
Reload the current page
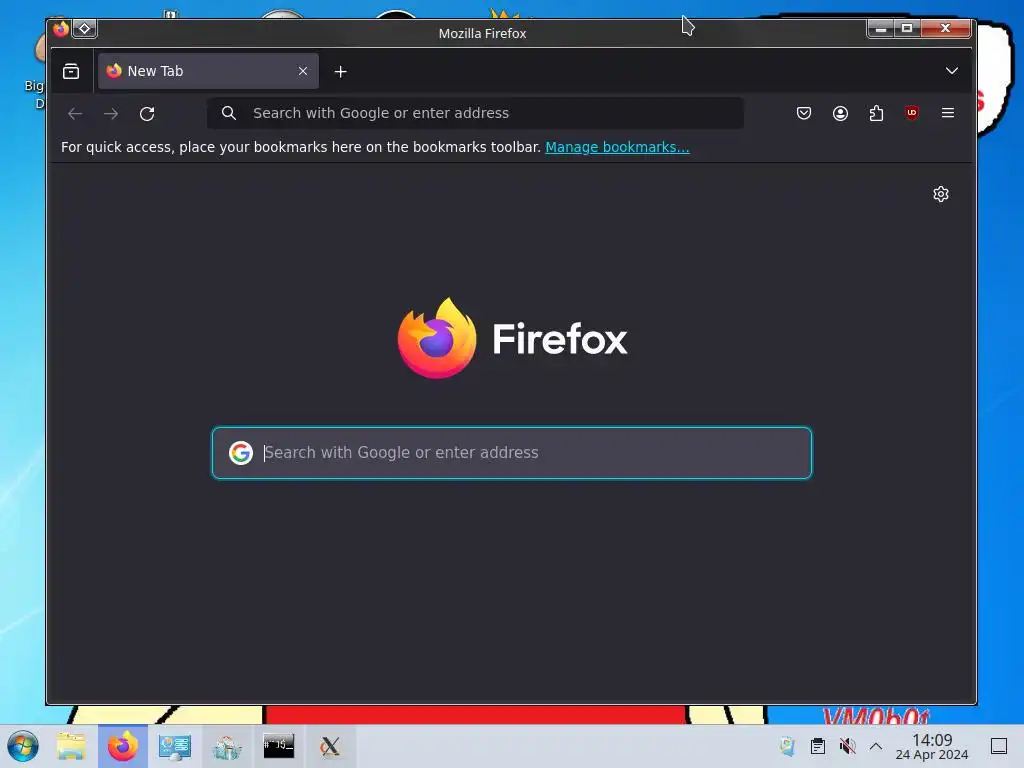click(x=147, y=114)
